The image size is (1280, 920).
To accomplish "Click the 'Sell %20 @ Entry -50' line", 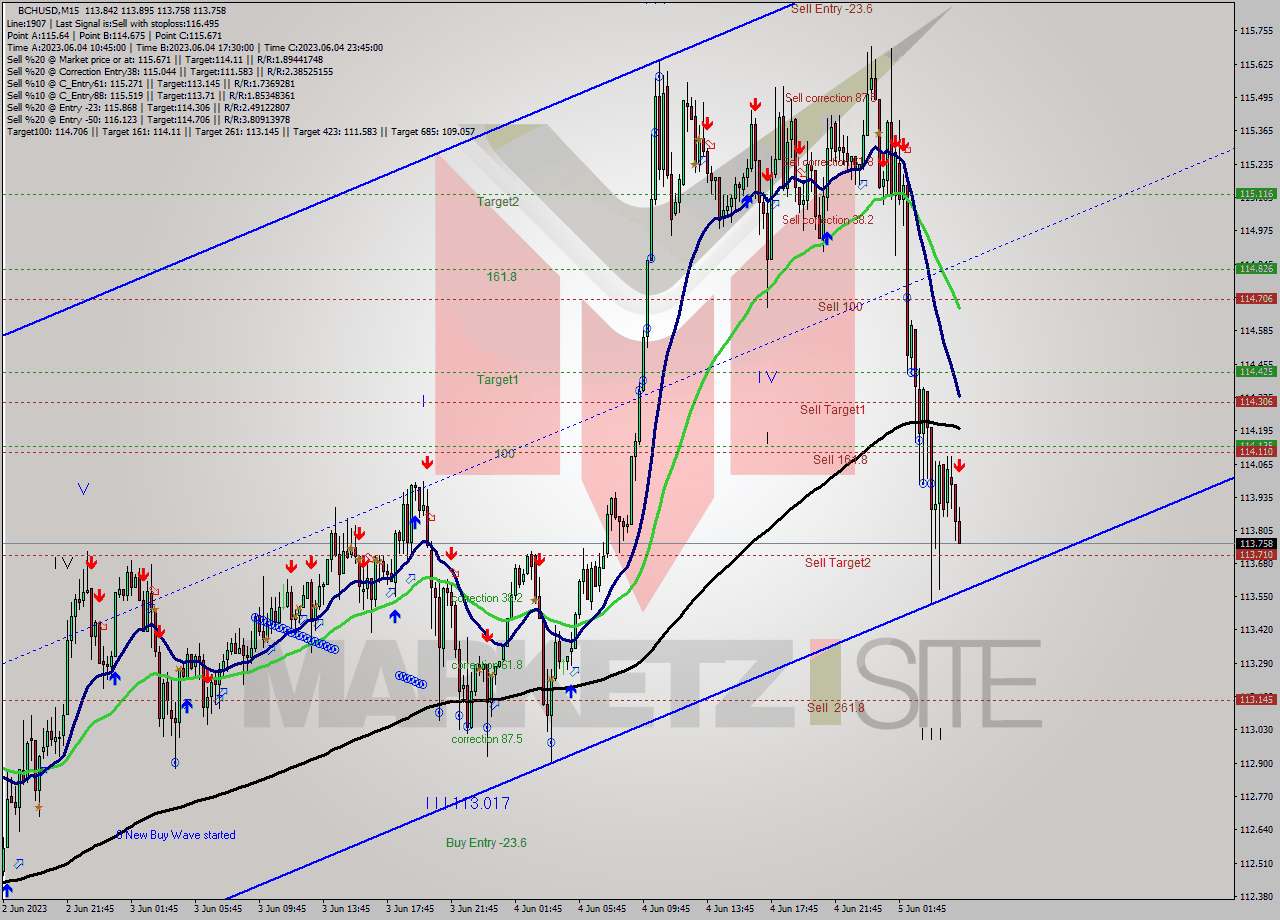I will 148,120.
